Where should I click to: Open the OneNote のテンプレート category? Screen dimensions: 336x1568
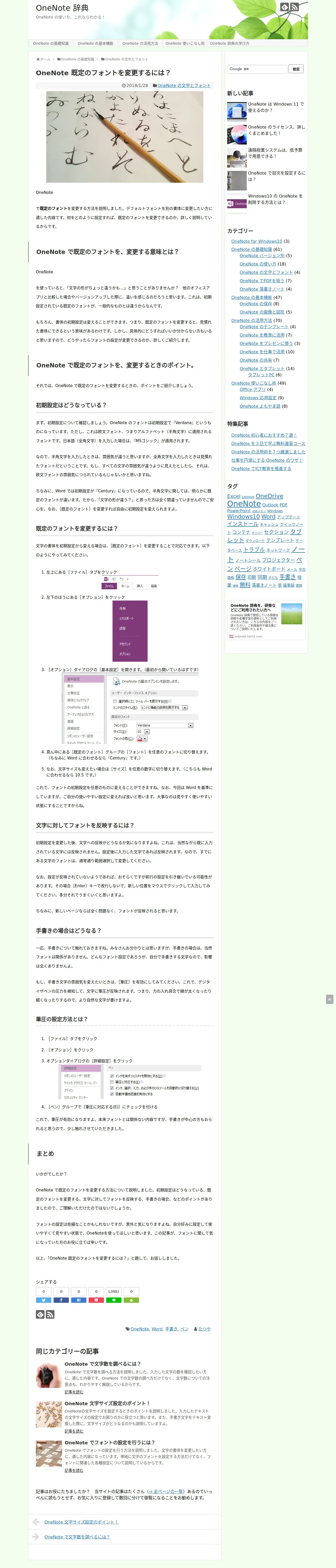[x=264, y=327]
